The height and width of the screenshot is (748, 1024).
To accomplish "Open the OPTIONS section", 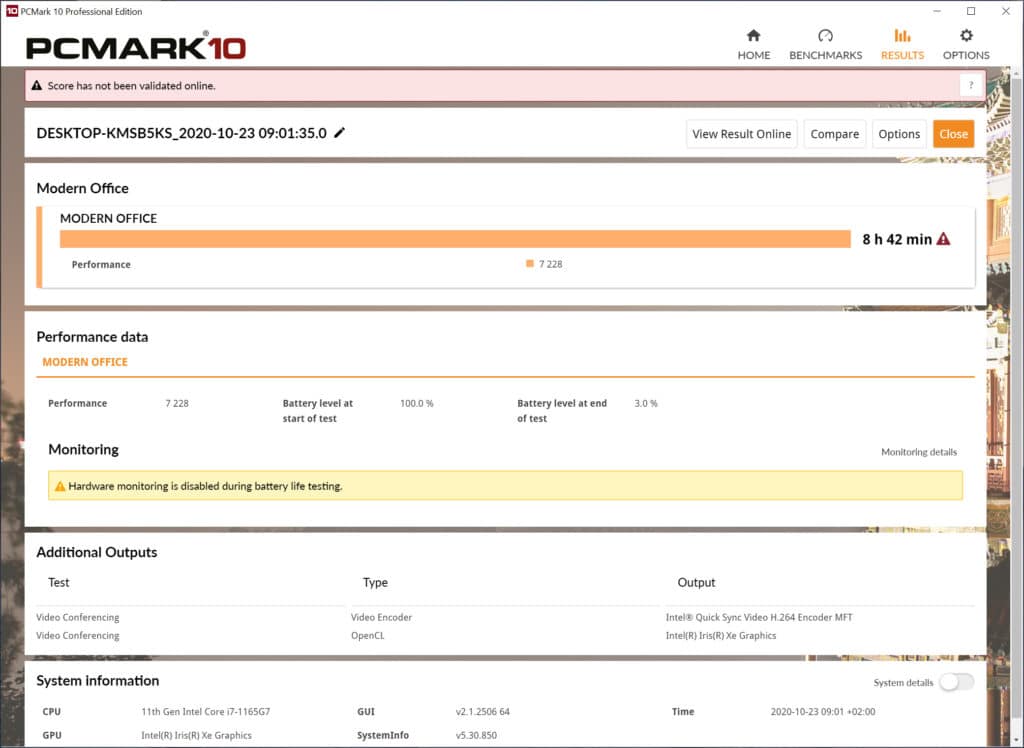I will coord(966,45).
